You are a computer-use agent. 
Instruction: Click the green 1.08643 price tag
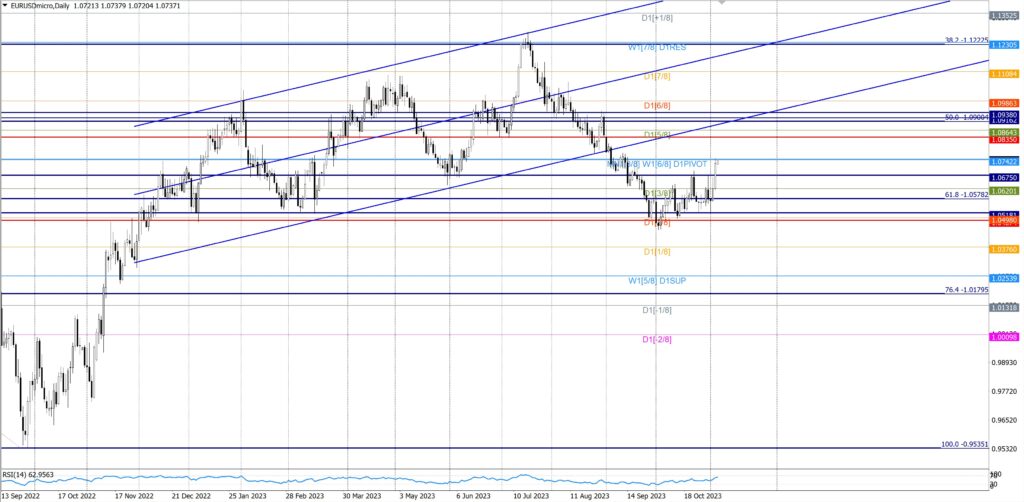pyautogui.click(x=1003, y=132)
